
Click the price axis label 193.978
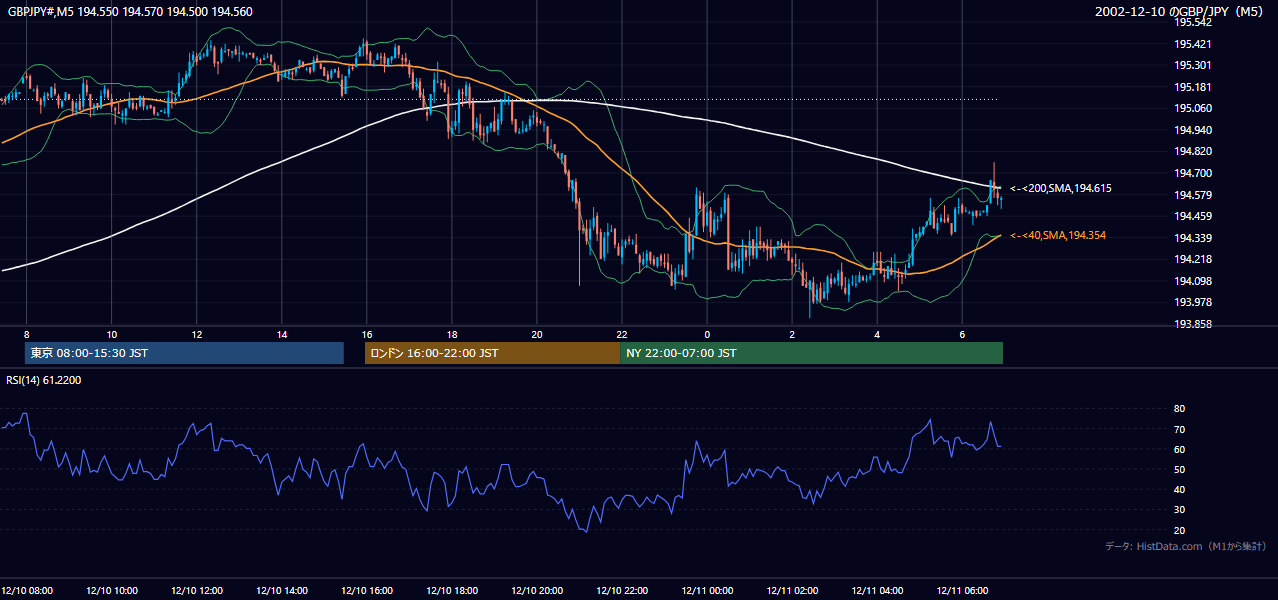(1192, 302)
